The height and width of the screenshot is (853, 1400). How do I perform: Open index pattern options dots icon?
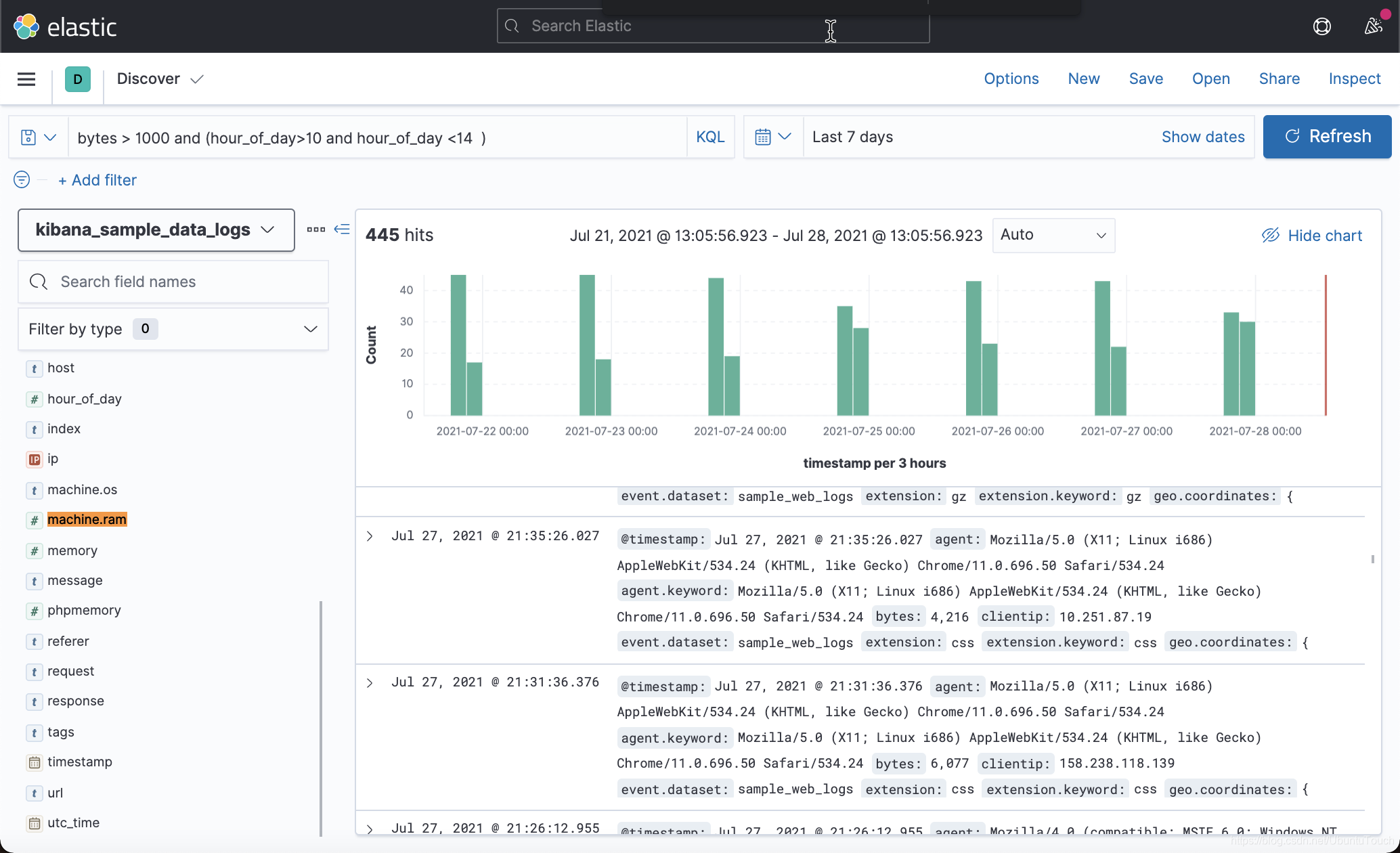click(315, 229)
